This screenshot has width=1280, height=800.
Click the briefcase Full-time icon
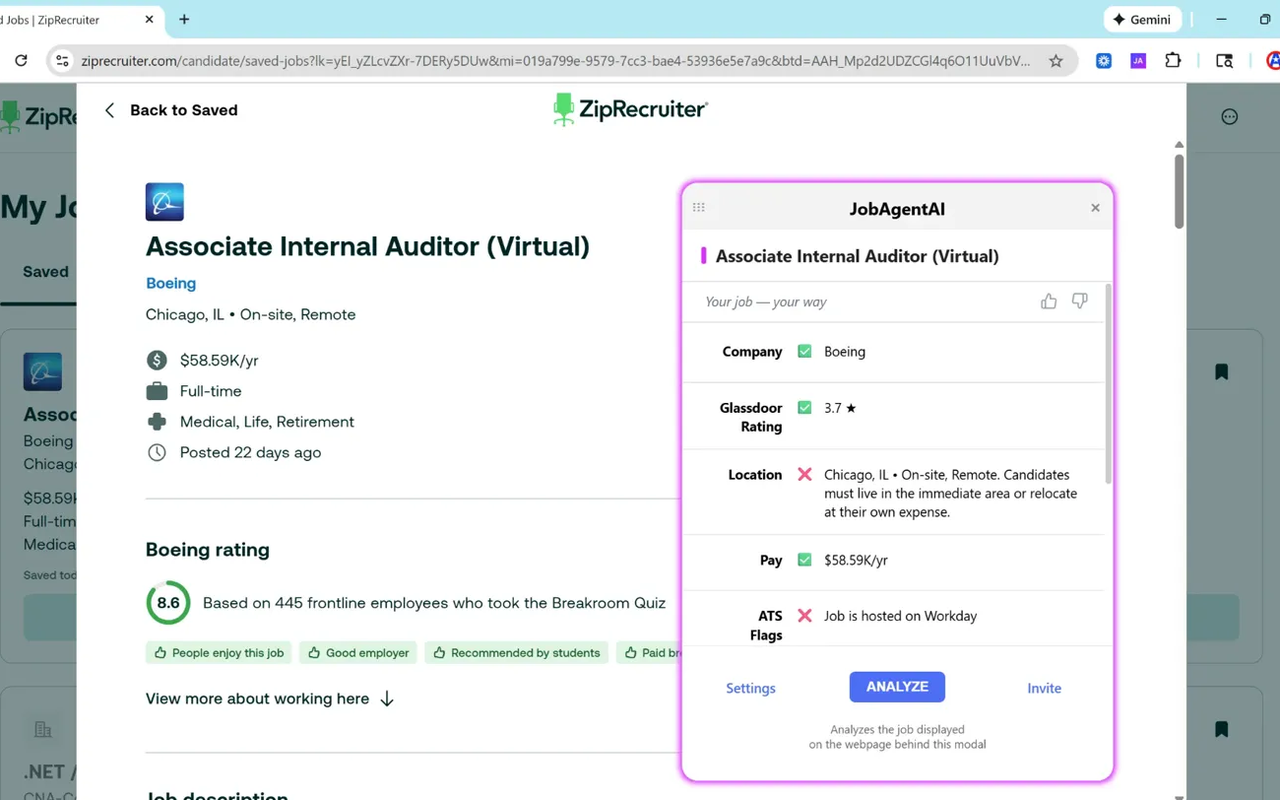coord(157,391)
